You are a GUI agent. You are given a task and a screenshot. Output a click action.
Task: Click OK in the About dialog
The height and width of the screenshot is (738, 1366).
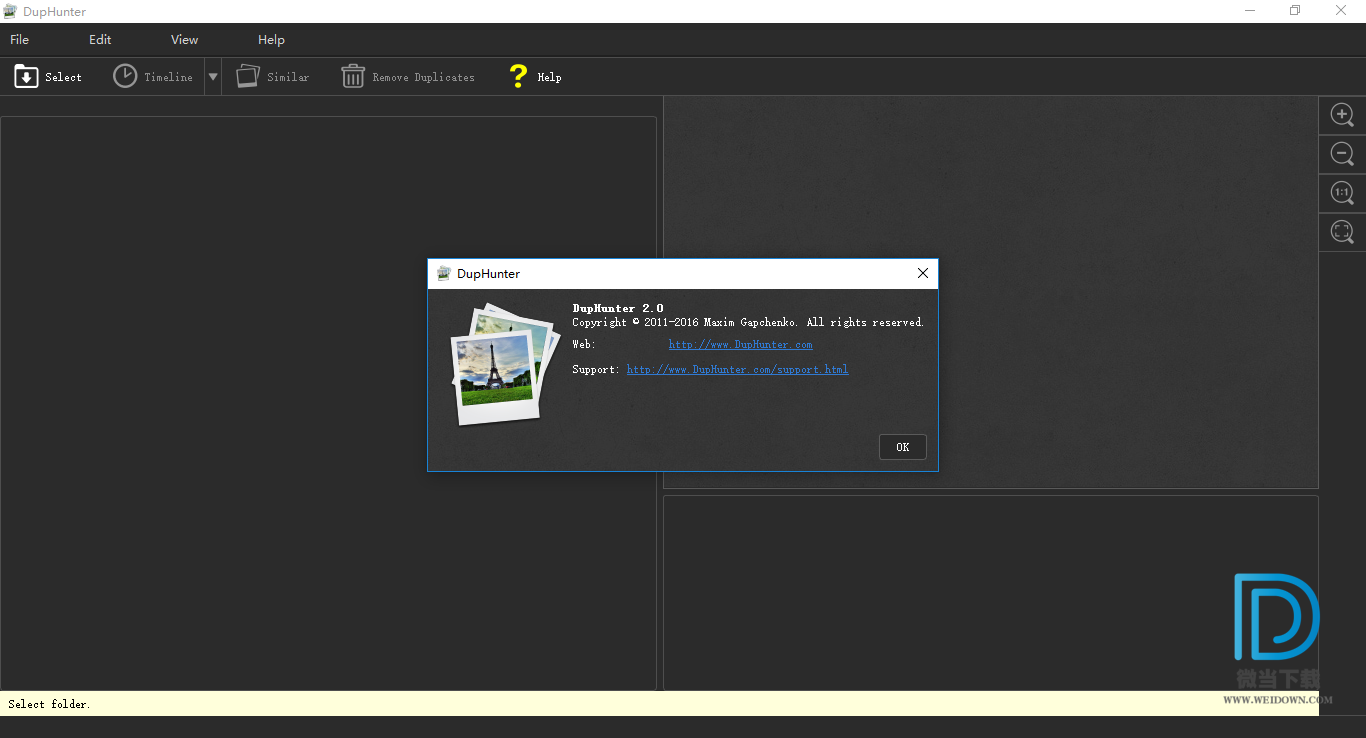(903, 447)
